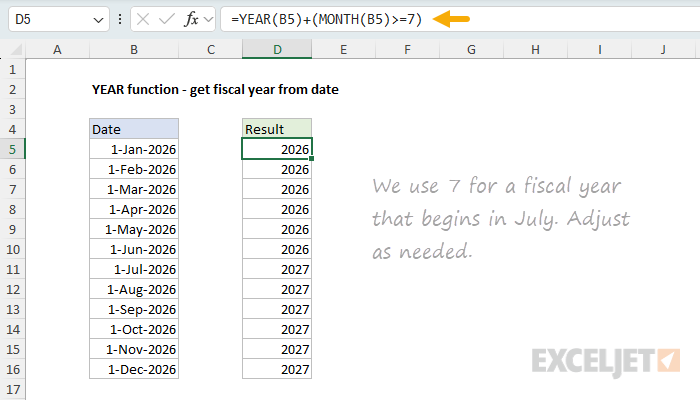Select result cell beside 1-Jun-2026

pos(277,250)
